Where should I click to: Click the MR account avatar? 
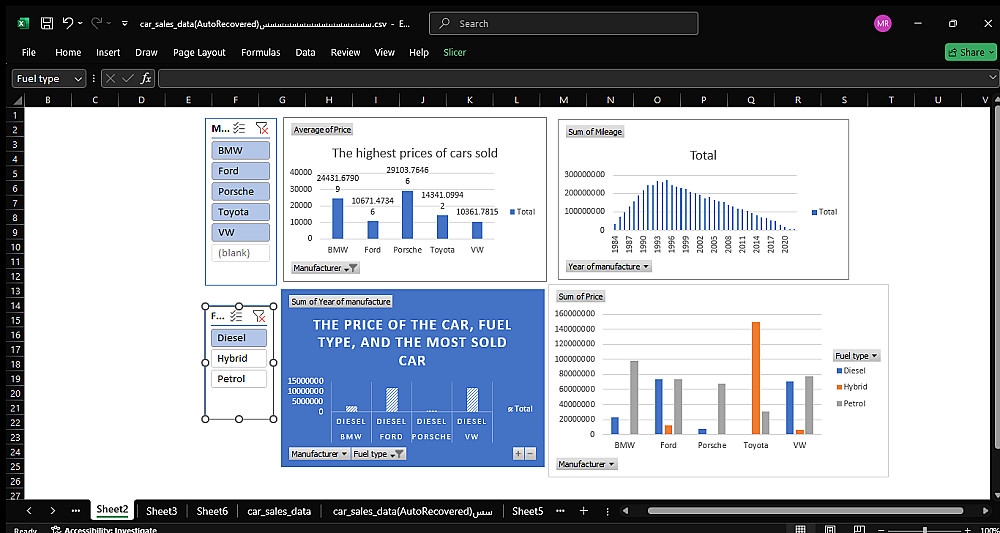pos(883,24)
